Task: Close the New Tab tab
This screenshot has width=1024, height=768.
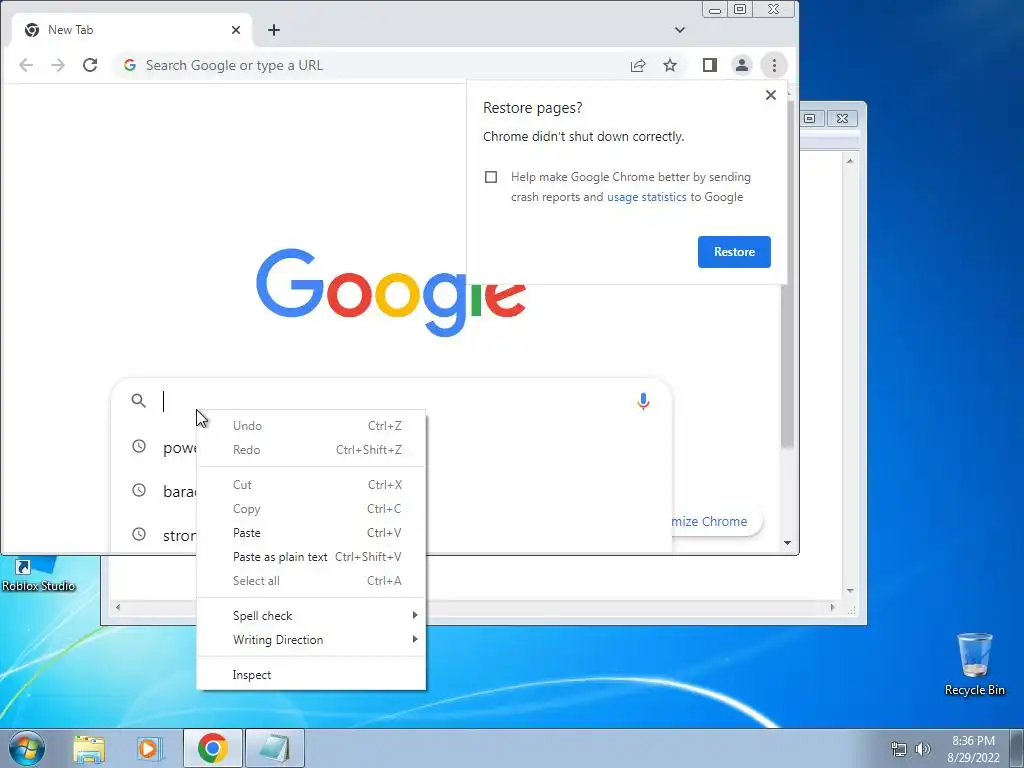Action: pyautogui.click(x=236, y=30)
